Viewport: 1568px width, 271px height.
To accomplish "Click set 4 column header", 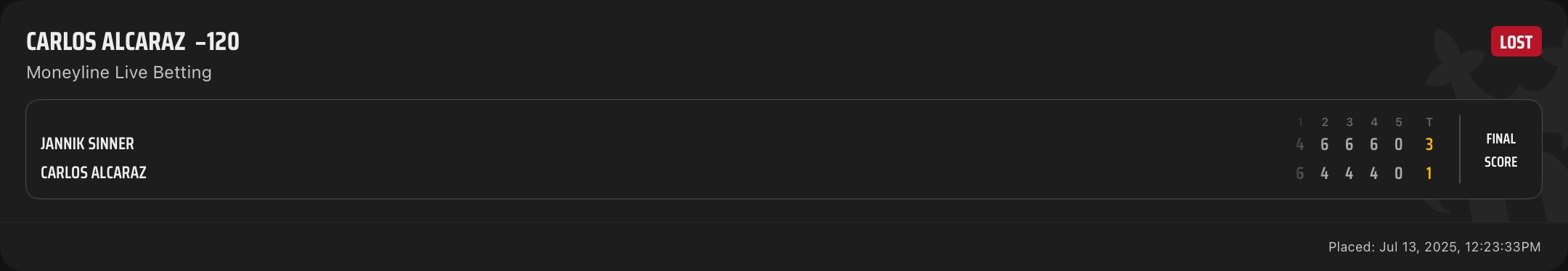I will [1374, 122].
